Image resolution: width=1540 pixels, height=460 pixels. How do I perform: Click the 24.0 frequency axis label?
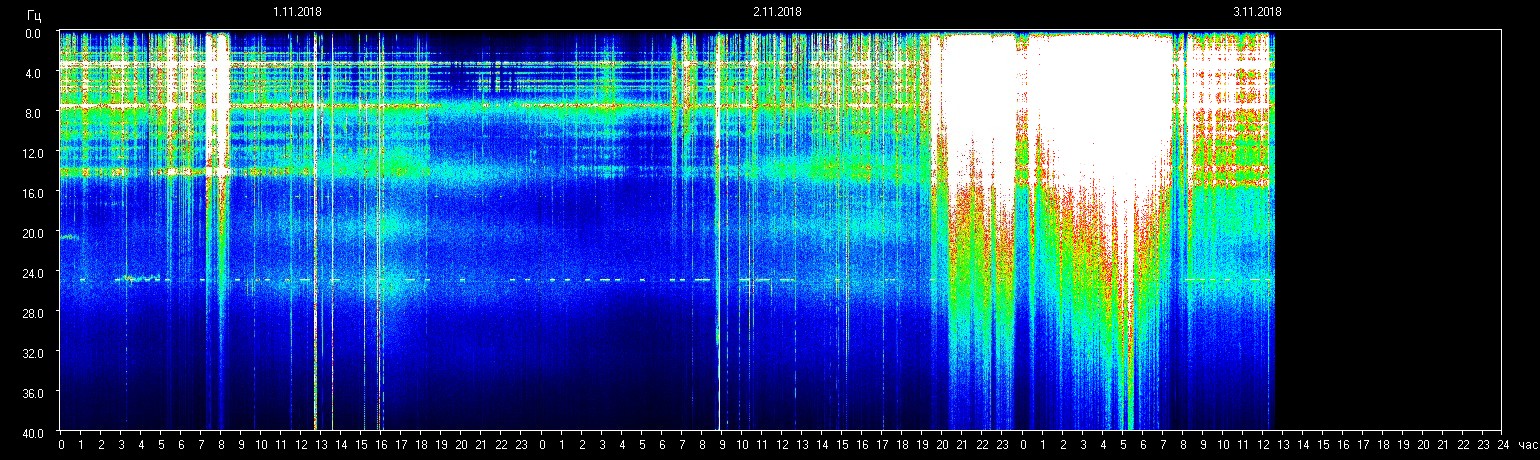click(x=34, y=272)
